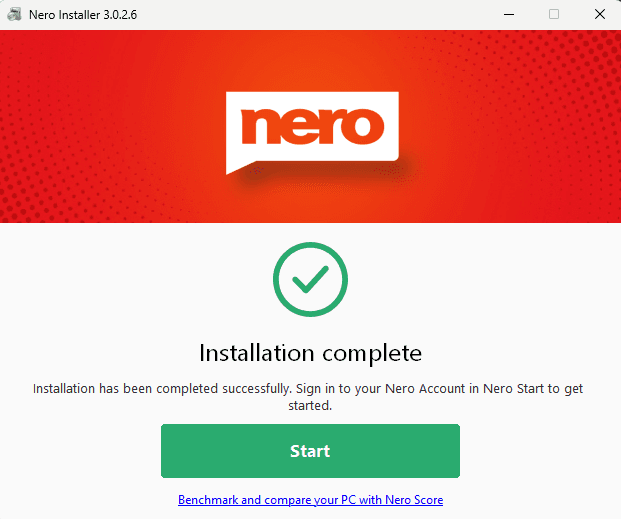Click the pointed tail of the logo bubble

coord(233,168)
